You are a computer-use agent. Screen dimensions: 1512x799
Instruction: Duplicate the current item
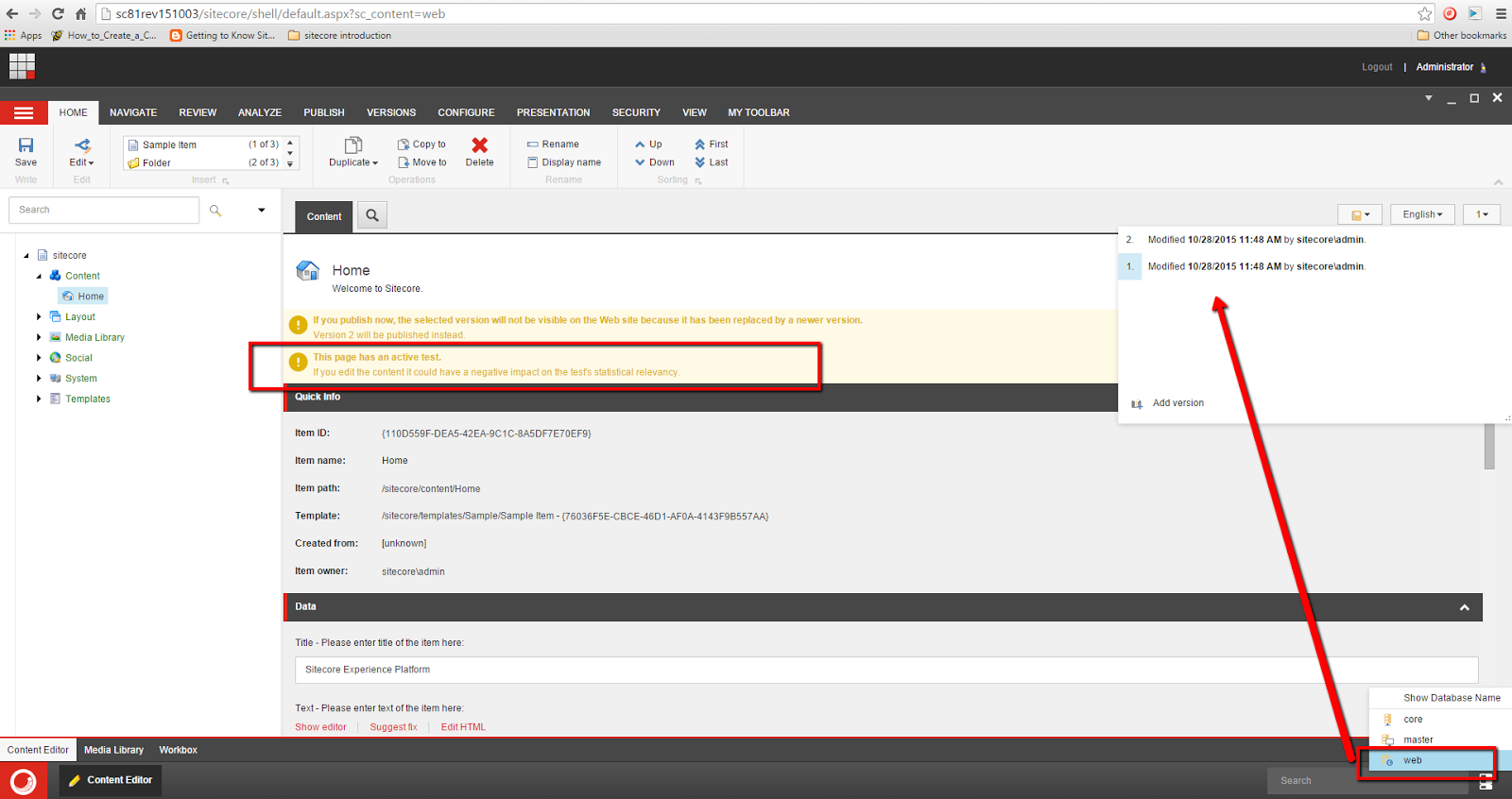[x=353, y=151]
